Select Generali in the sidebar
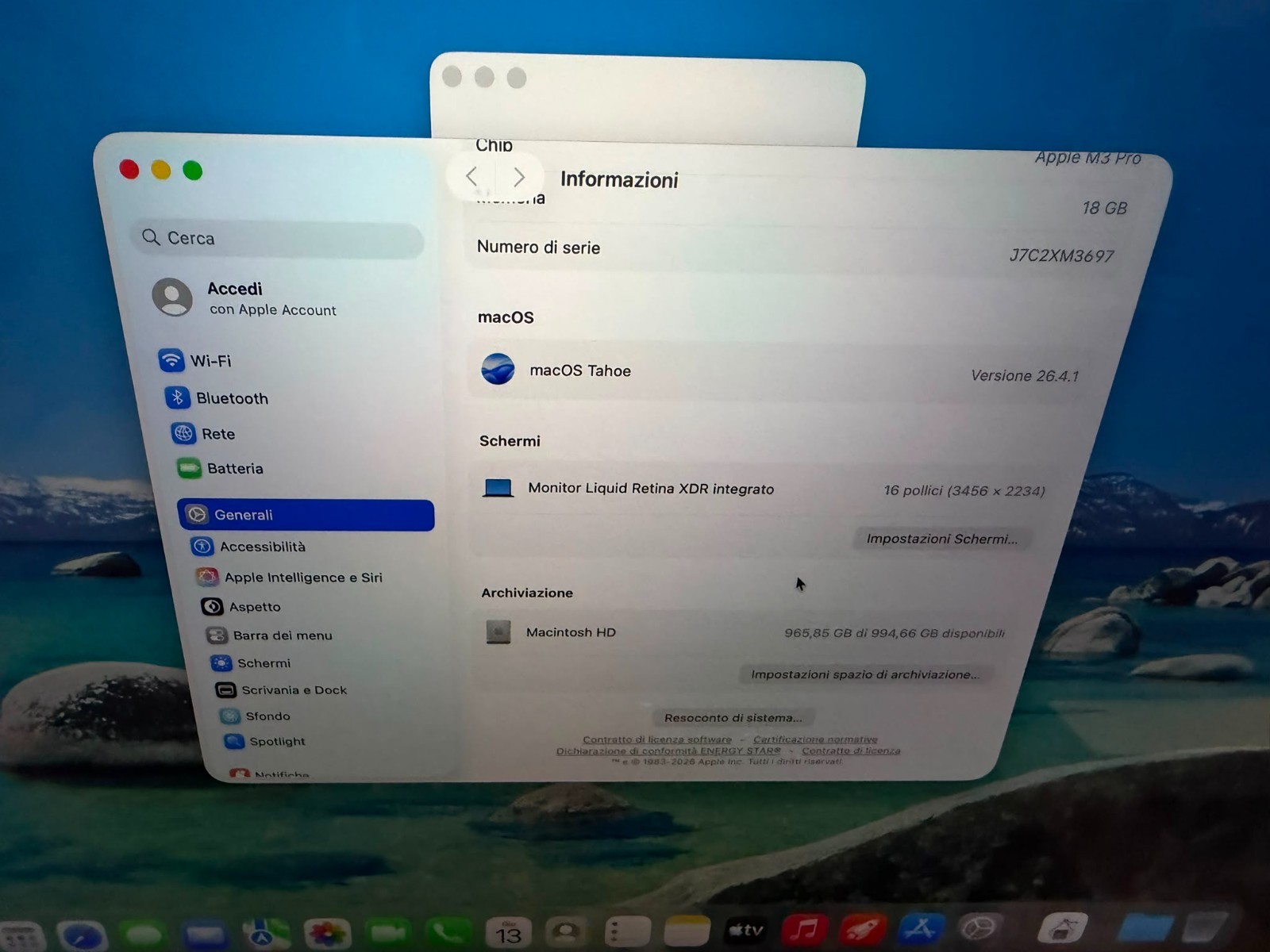Screen dimensions: 1270x952 (306, 515)
